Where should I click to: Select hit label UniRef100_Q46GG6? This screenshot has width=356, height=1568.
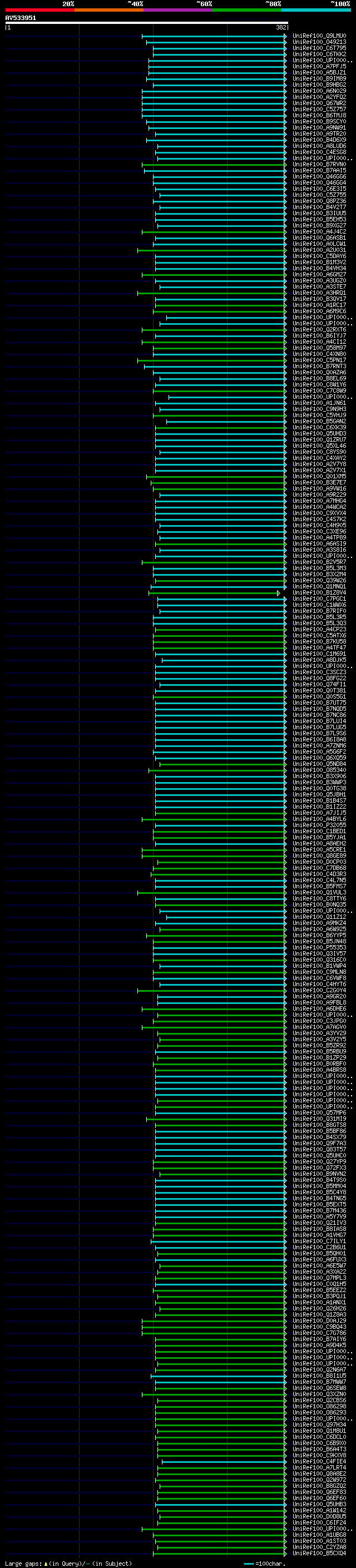click(x=319, y=176)
